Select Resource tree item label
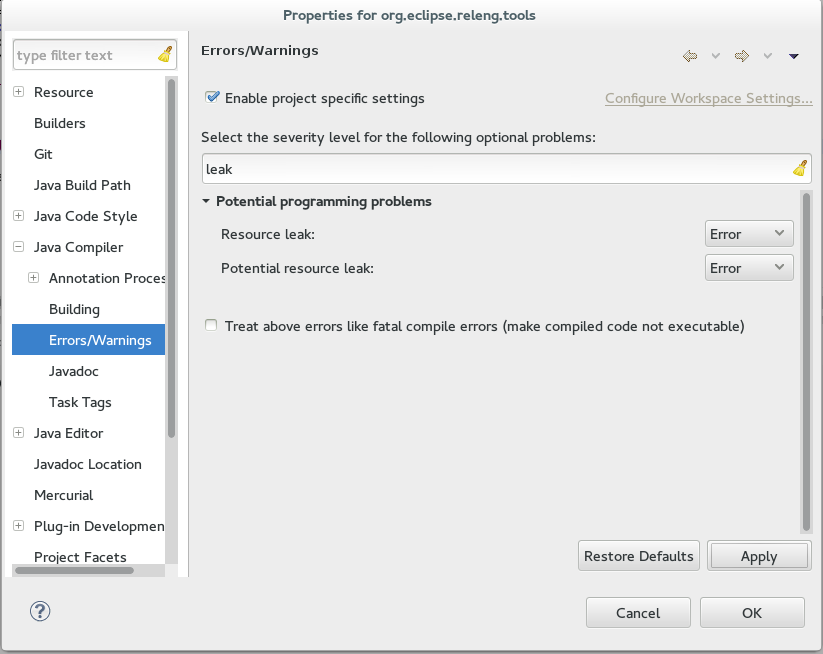The height and width of the screenshot is (654, 823). pyautogui.click(x=64, y=92)
